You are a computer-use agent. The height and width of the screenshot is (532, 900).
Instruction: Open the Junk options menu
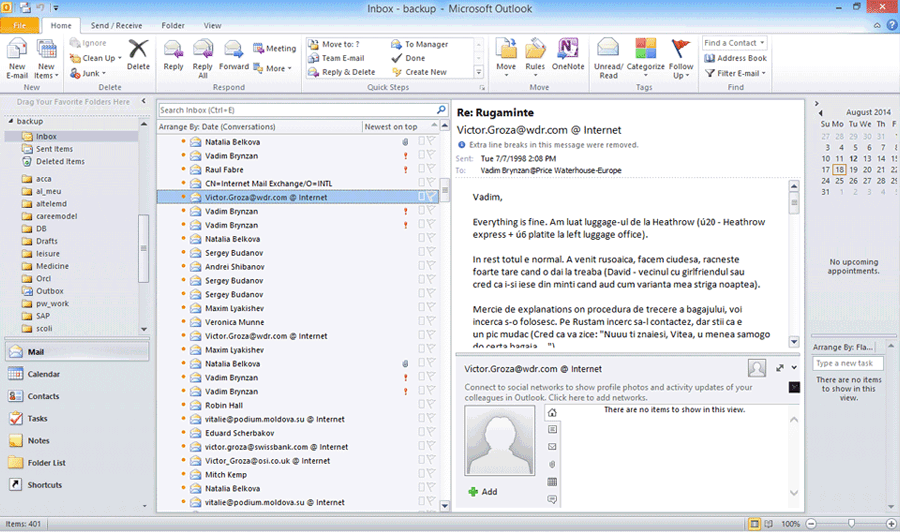pyautogui.click(x=88, y=73)
